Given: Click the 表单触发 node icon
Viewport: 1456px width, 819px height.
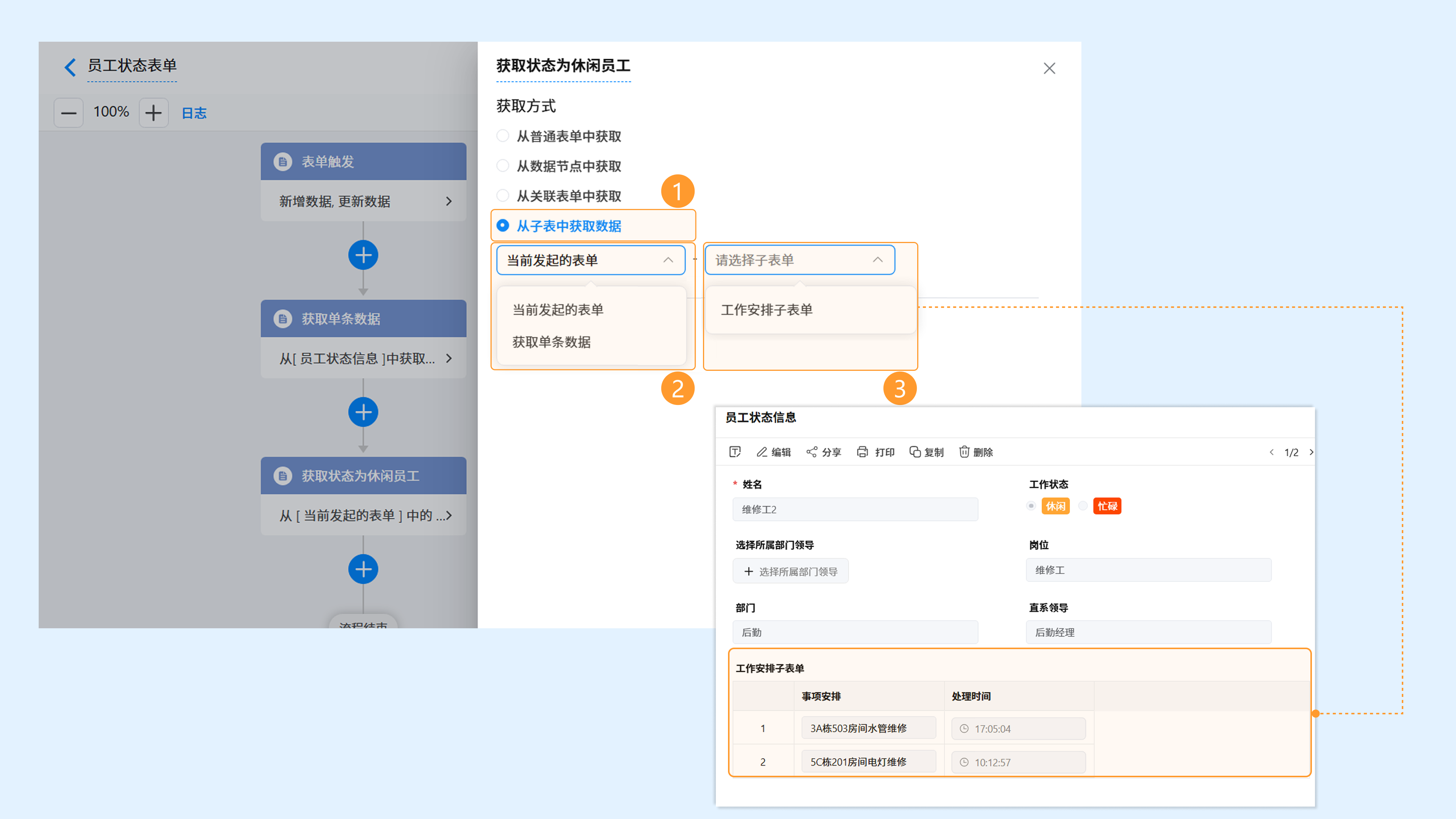Looking at the screenshot, I should (282, 162).
